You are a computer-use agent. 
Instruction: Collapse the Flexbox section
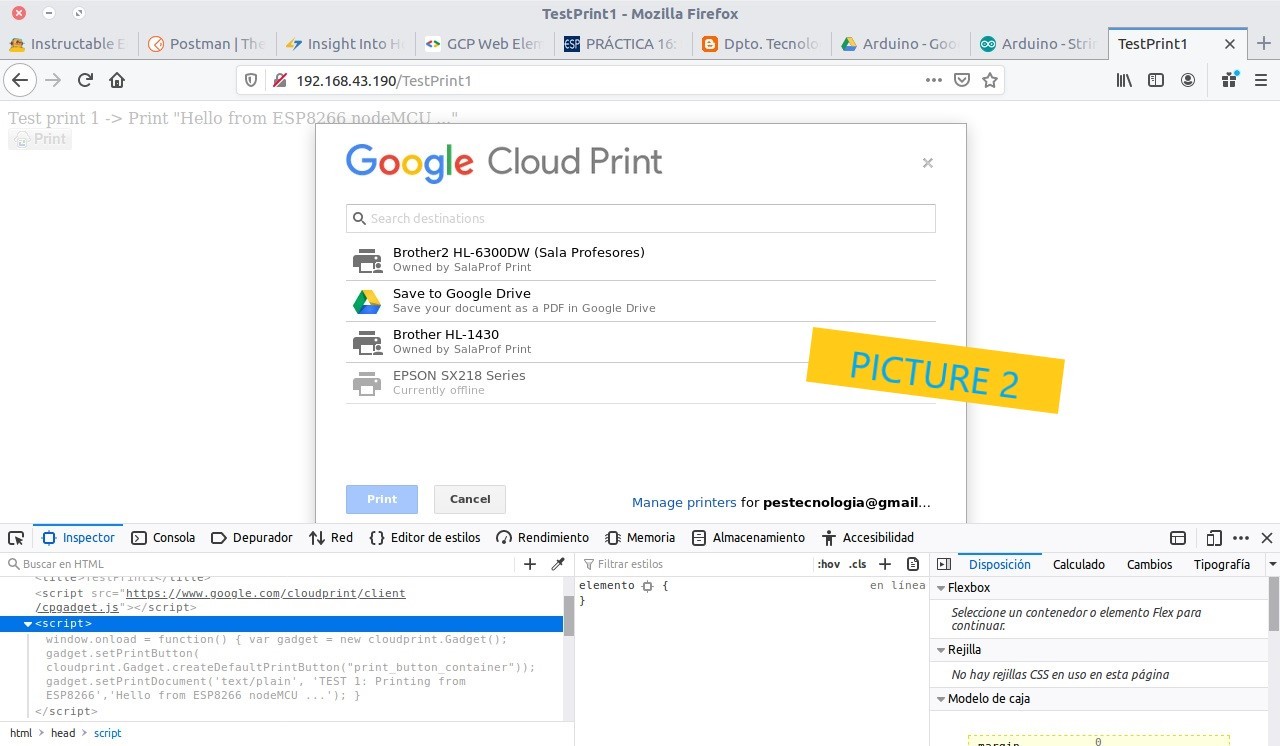(940, 588)
